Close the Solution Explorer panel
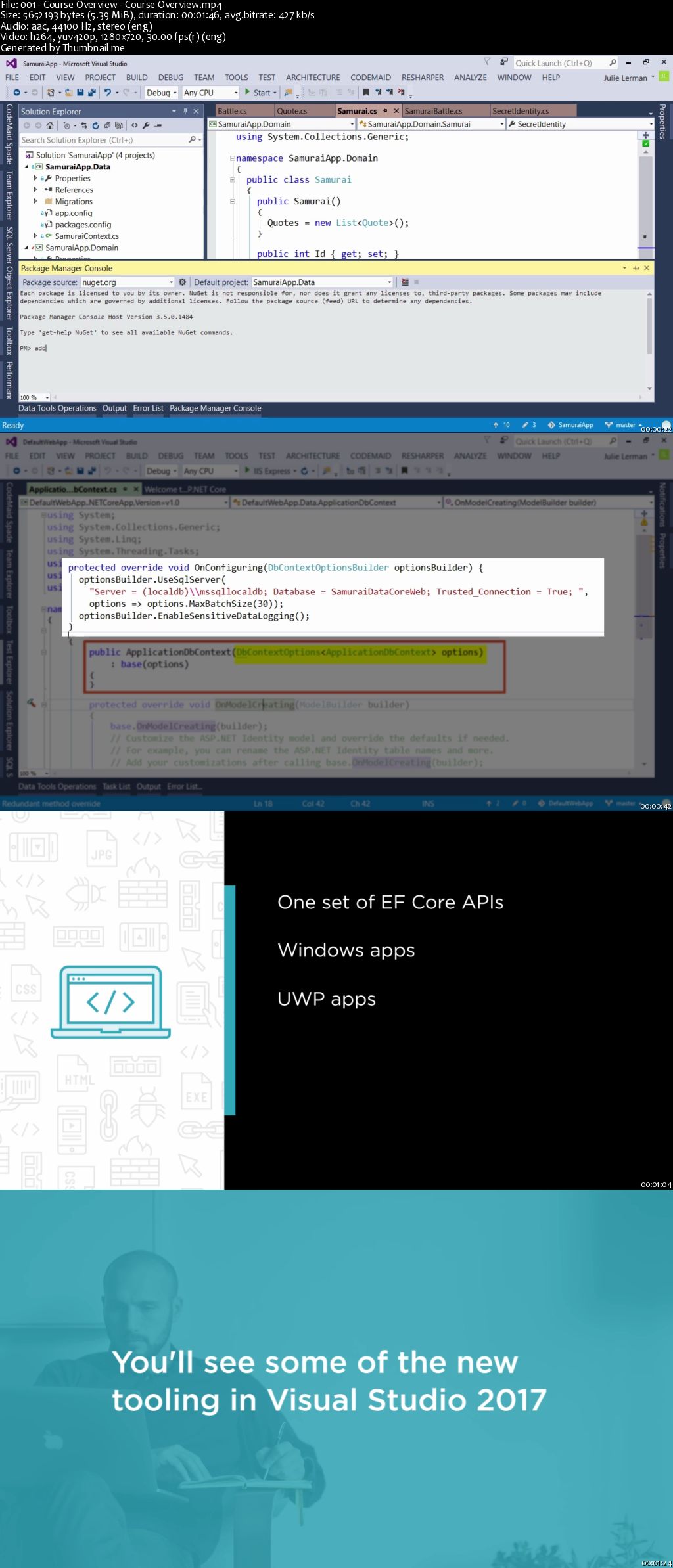Image resolution: width=673 pixels, height=1568 pixels. [196, 111]
